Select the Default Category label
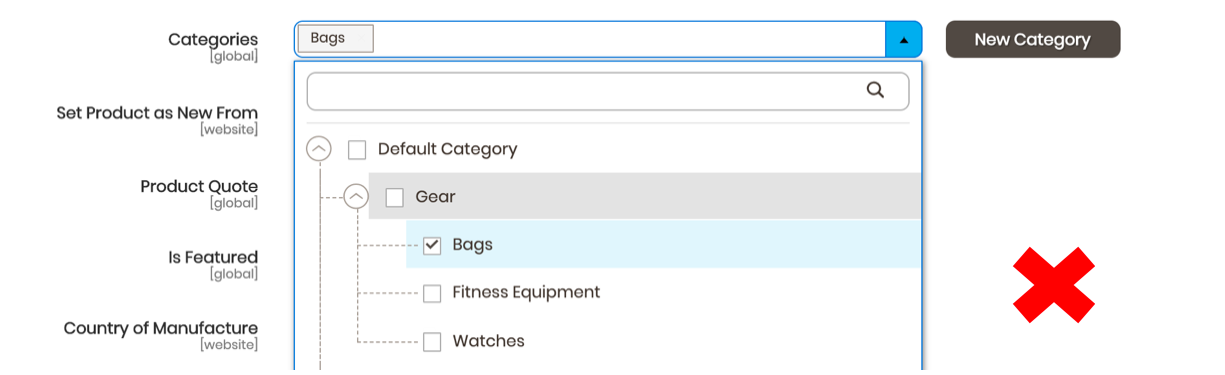Image resolution: width=1225 pixels, height=375 pixels. coord(447,149)
